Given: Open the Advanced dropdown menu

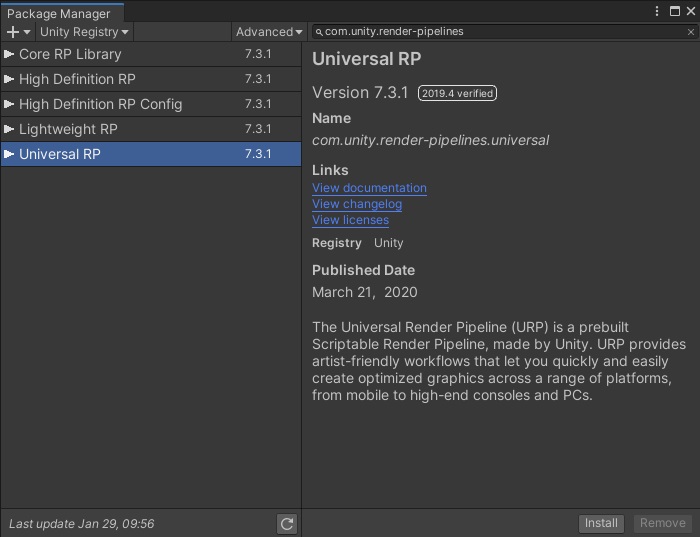Looking at the screenshot, I should tap(269, 32).
